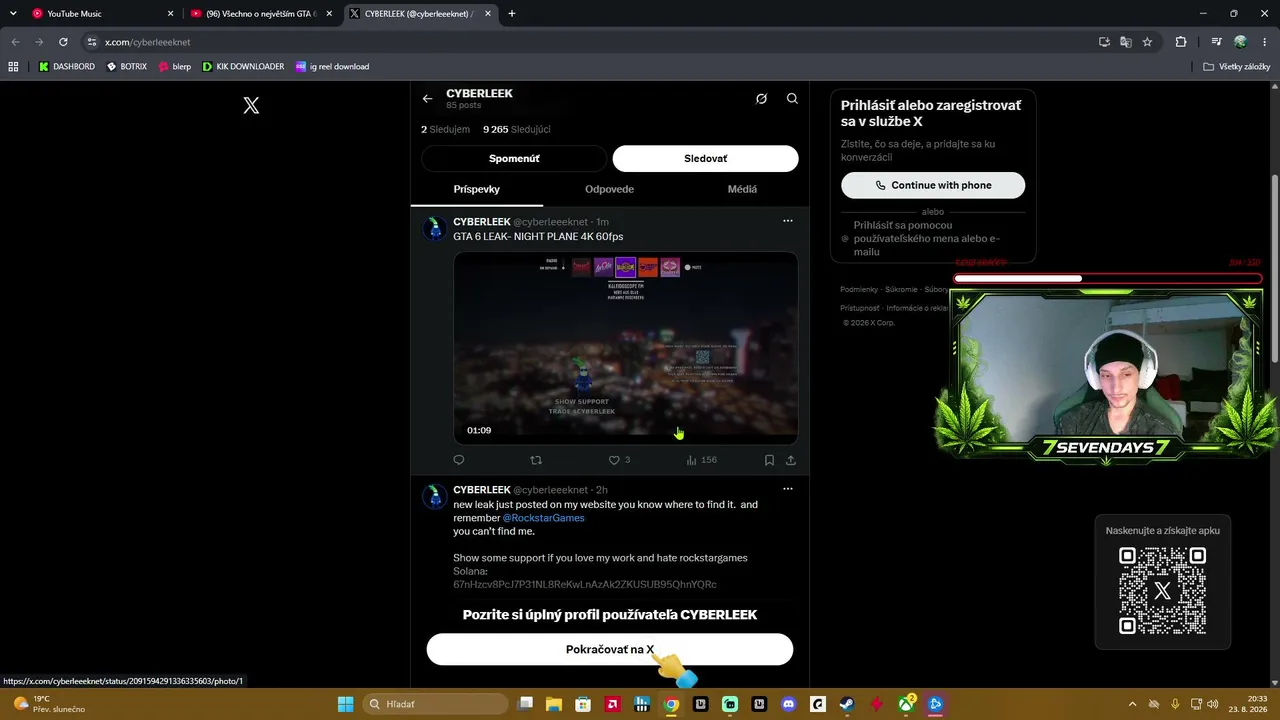Go back using the profile header arrow
This screenshot has height=720, width=1280.
tap(427, 99)
